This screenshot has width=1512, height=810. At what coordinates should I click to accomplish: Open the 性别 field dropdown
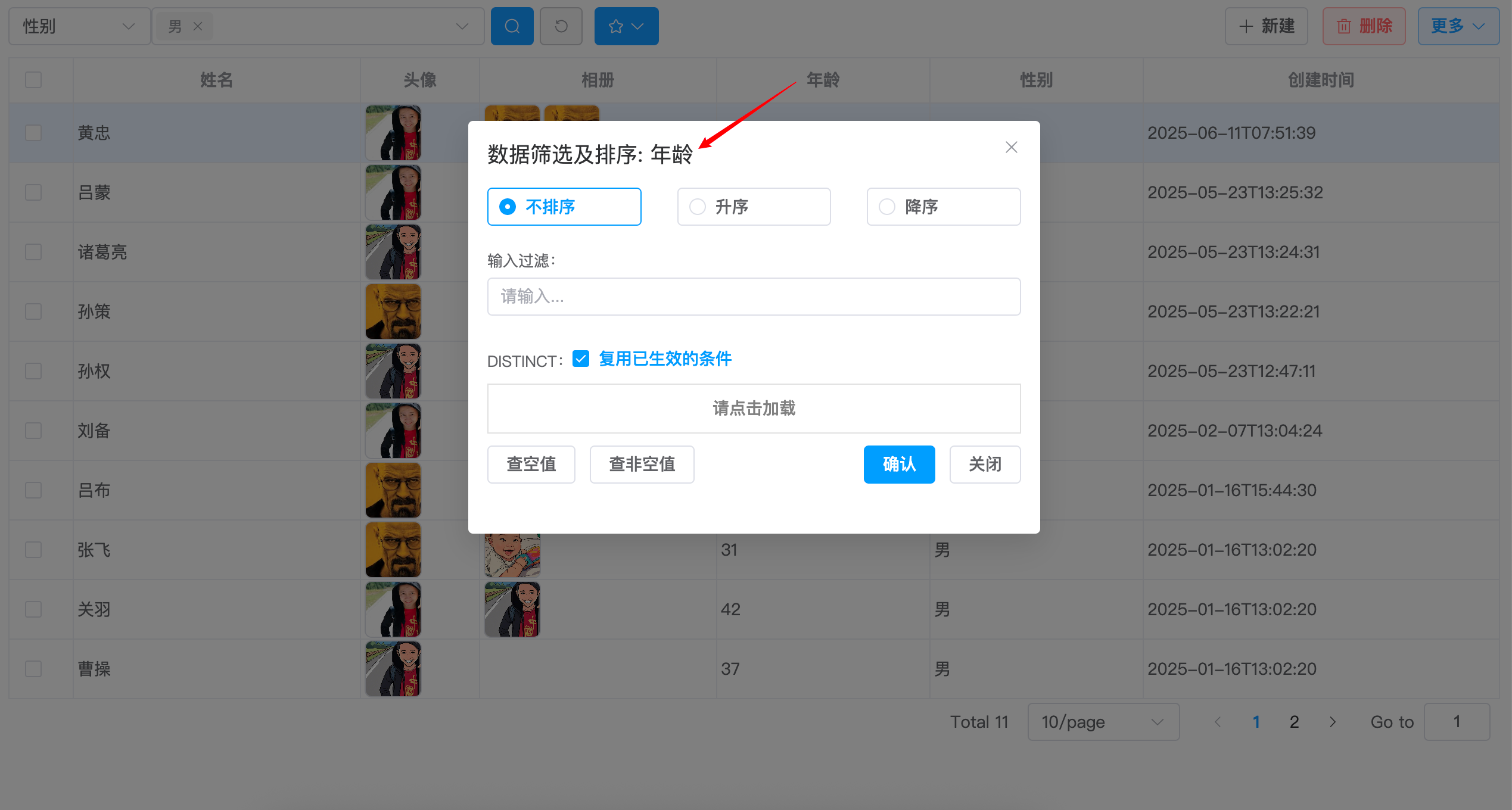[79, 26]
